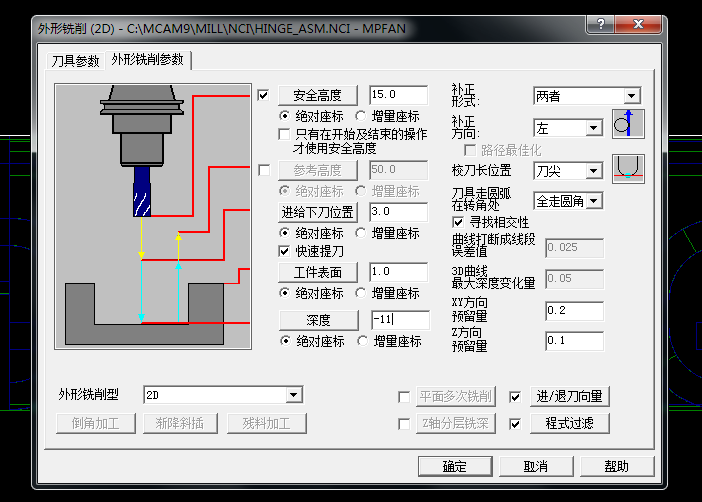
Task: Open the 程式过滤 settings button
Action: click(x=569, y=423)
